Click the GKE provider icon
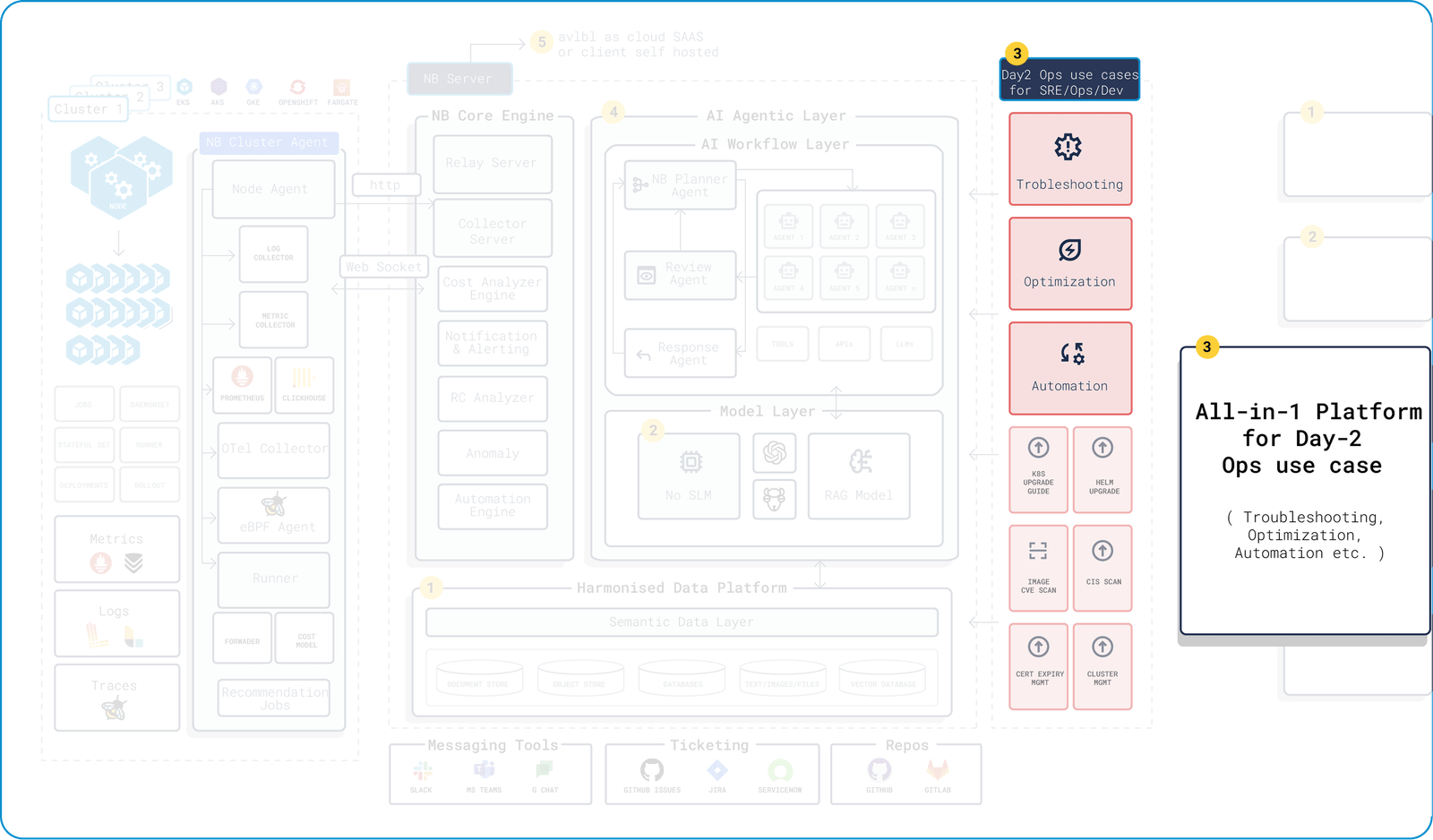This screenshot has height=840, width=1433. tap(254, 87)
